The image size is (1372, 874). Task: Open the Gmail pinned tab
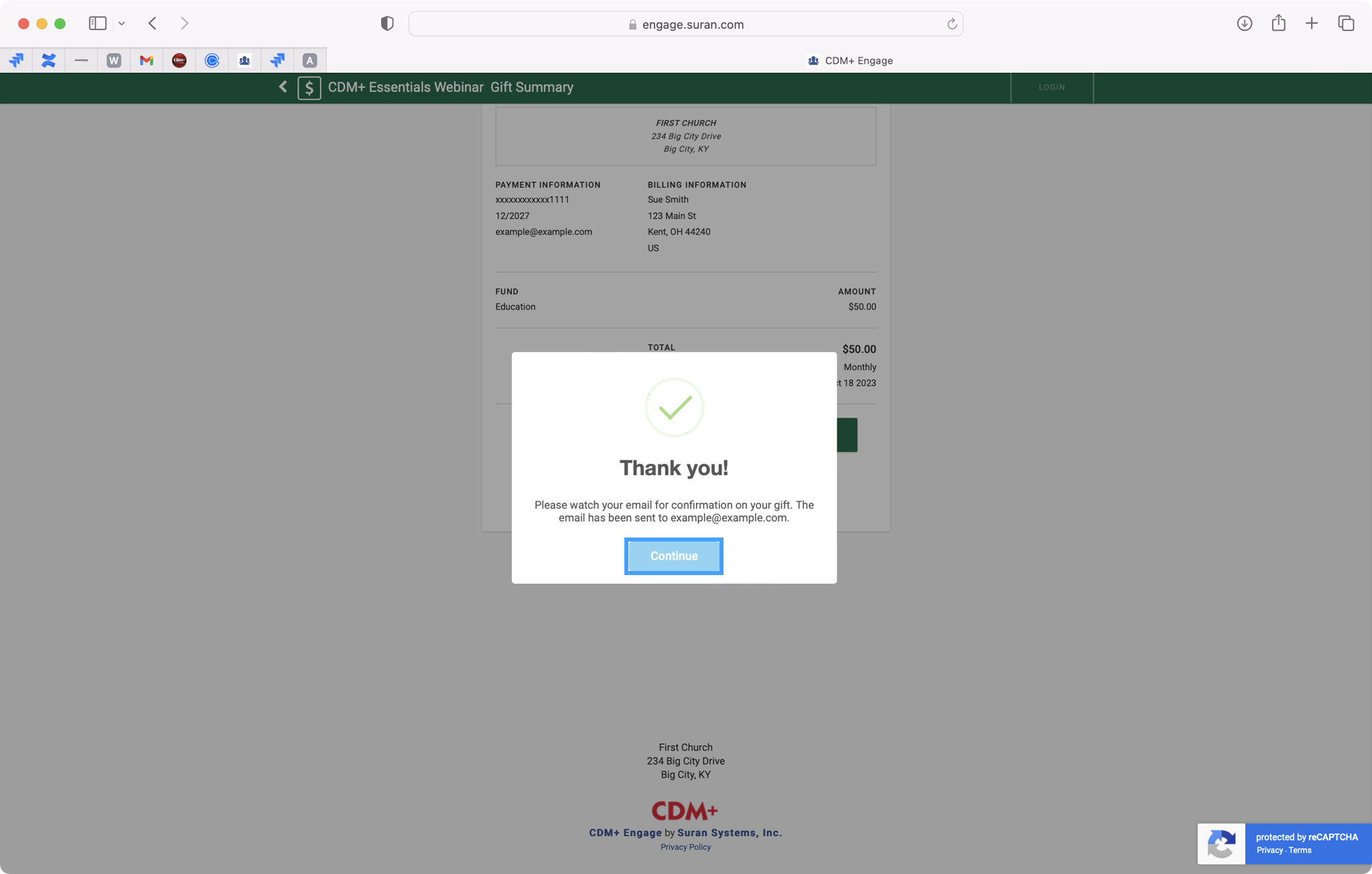click(146, 60)
